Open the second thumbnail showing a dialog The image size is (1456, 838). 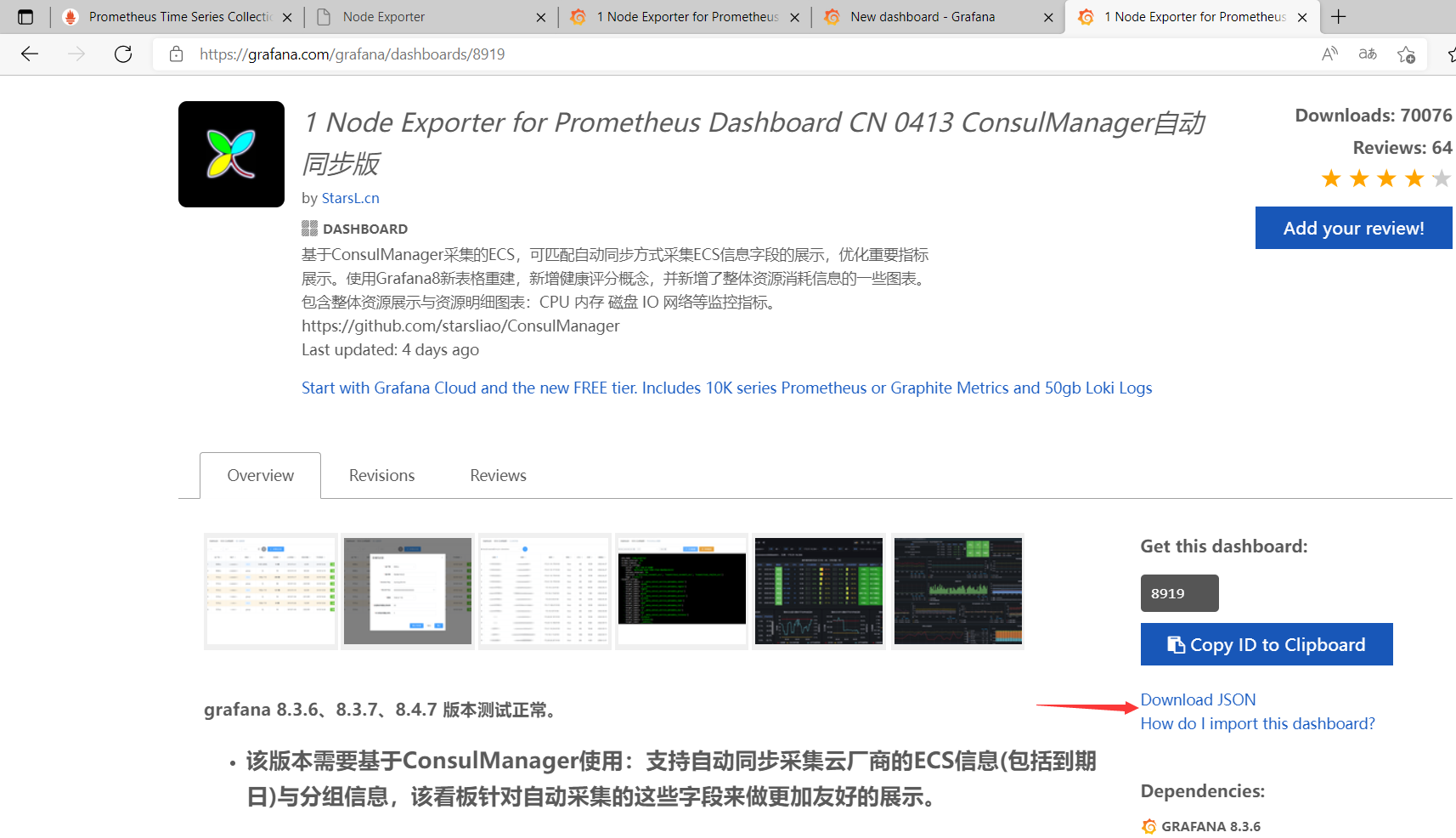[408, 592]
